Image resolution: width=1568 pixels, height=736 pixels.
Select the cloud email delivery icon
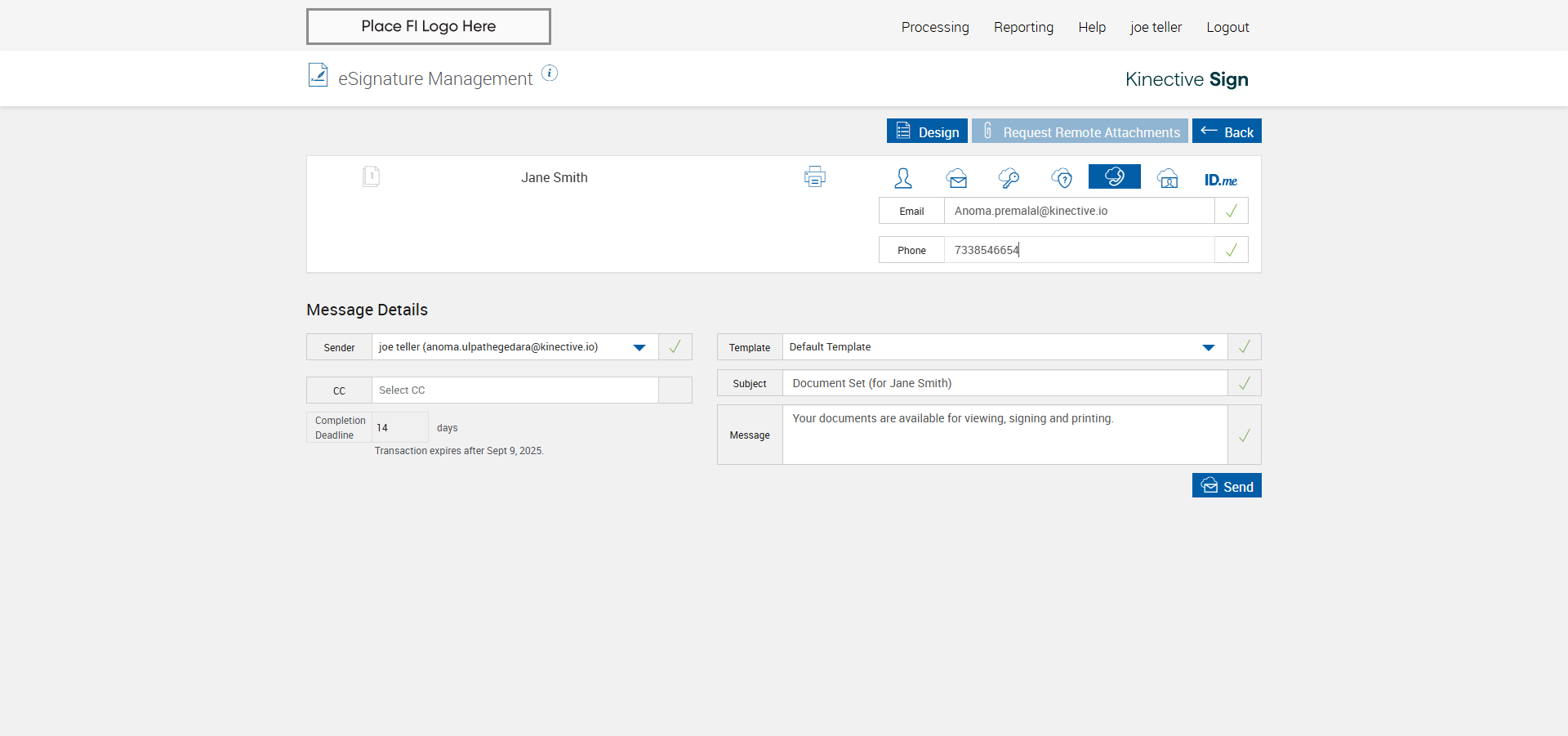tap(956, 178)
